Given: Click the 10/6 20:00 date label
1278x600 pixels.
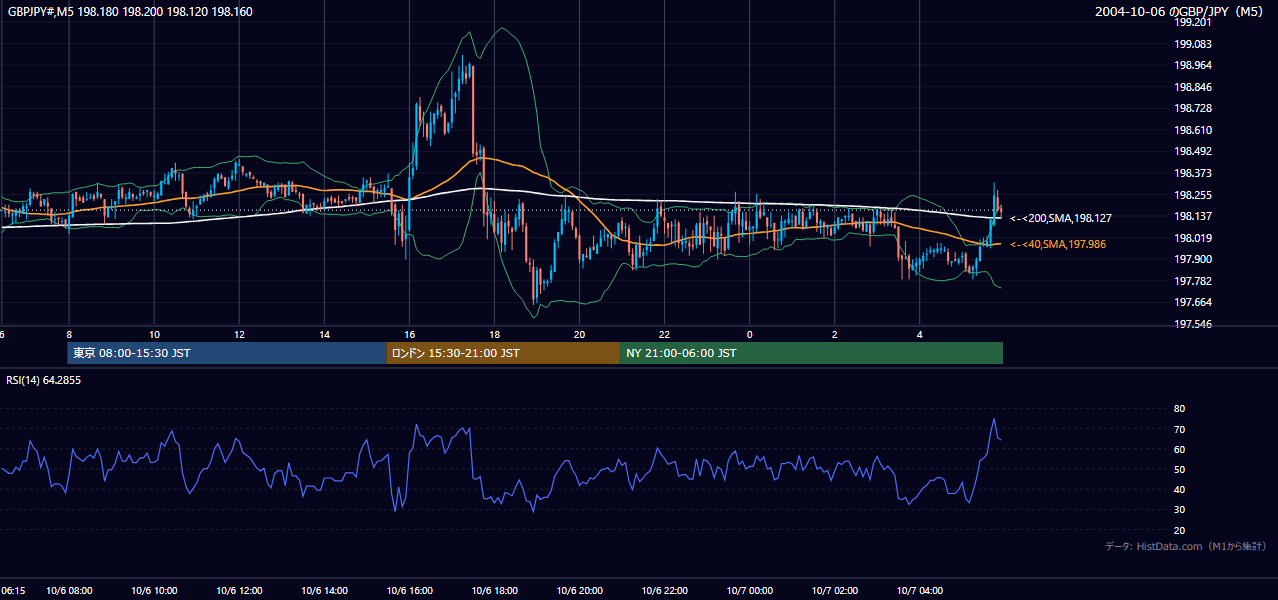Looking at the screenshot, I should point(579,591).
